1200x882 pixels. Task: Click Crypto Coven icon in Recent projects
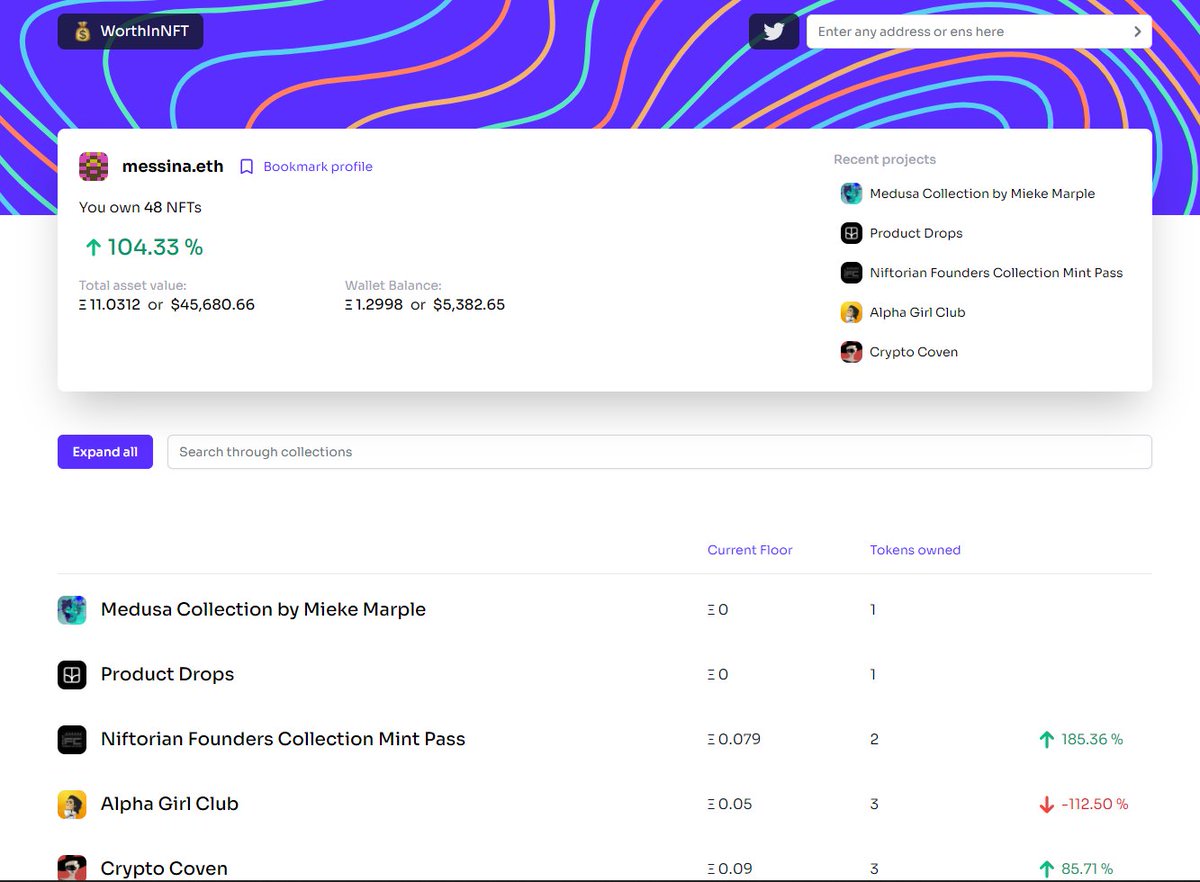[x=851, y=352]
